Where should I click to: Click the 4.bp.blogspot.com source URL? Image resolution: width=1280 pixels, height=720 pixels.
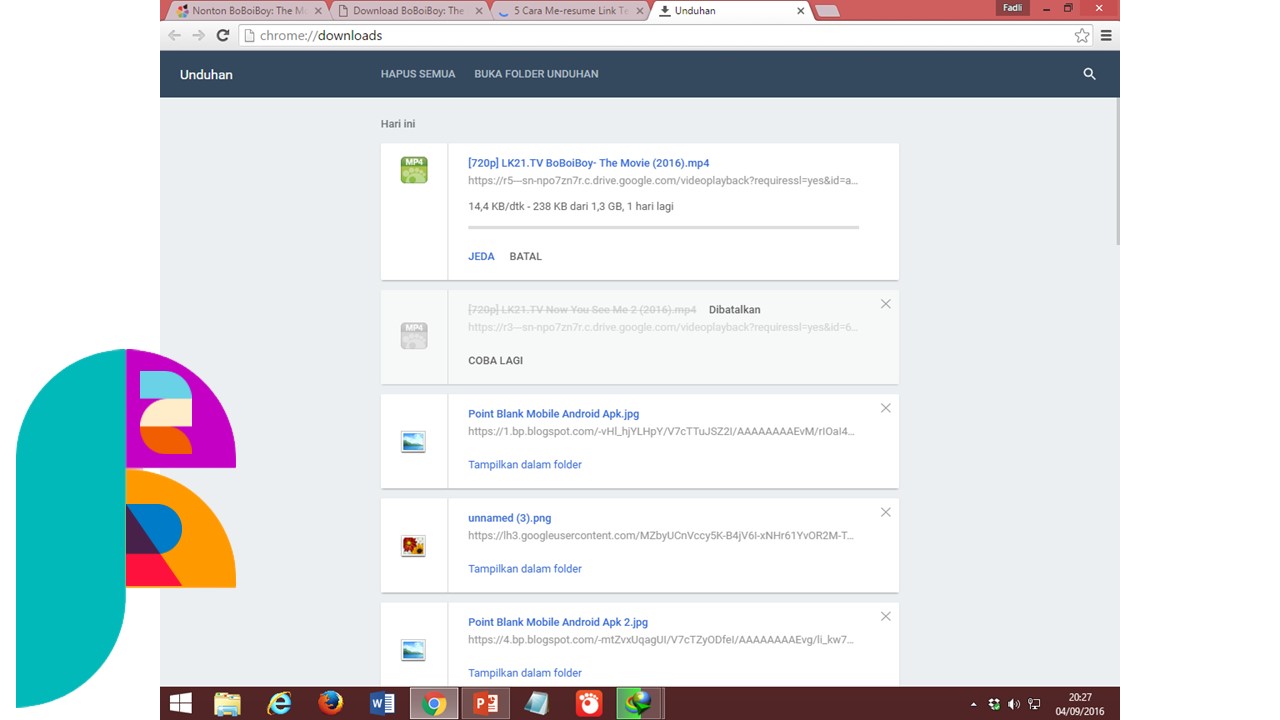click(660, 640)
